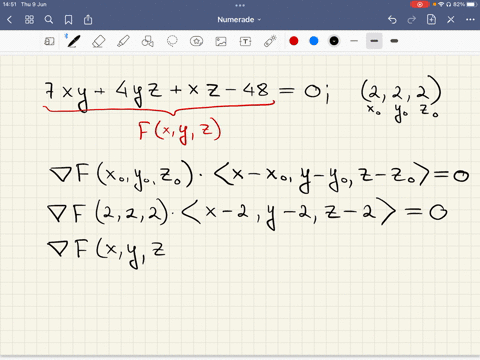The width and height of the screenshot is (480, 360).
Task: Select the Pen tool
Action: click(x=73, y=41)
